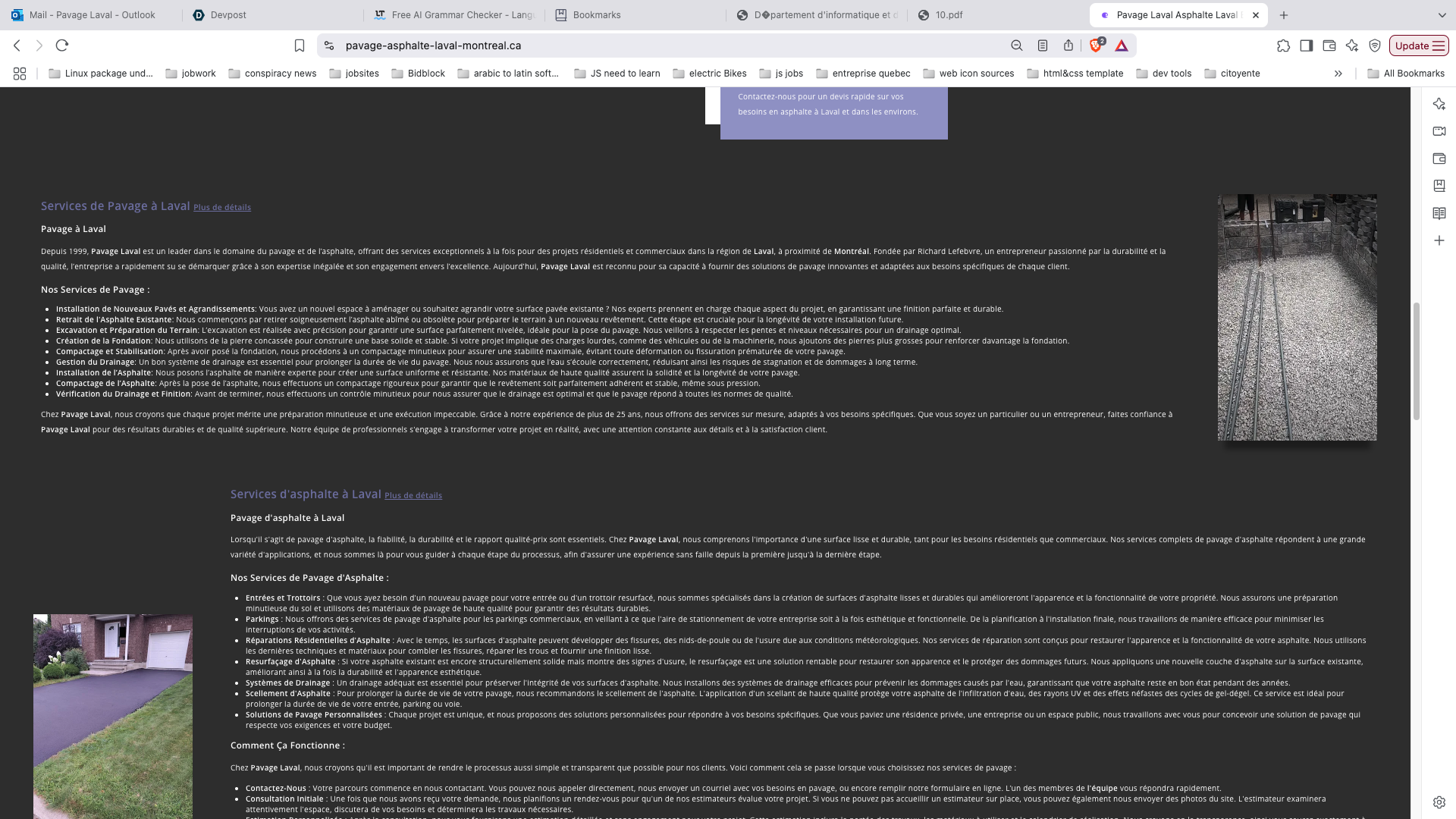
Task: Open the tab search dropdown arrow
Action: [x=1442, y=15]
